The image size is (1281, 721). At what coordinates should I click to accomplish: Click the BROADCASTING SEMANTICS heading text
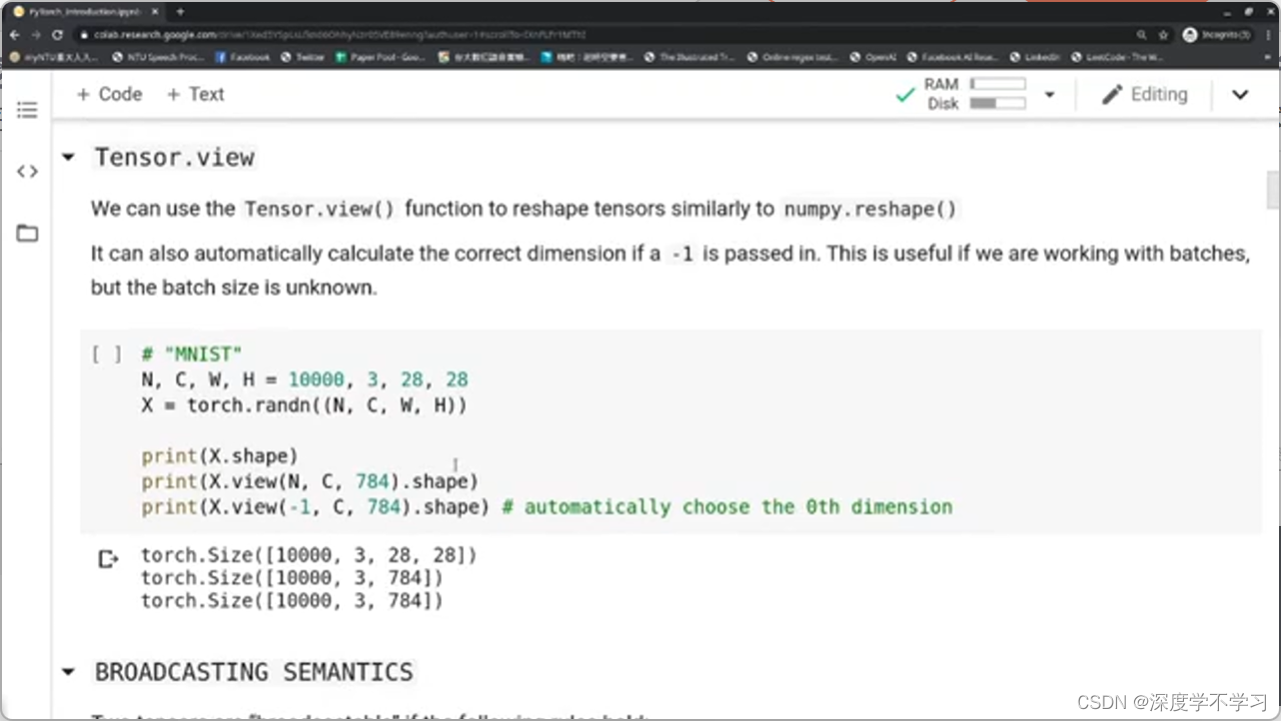(254, 672)
